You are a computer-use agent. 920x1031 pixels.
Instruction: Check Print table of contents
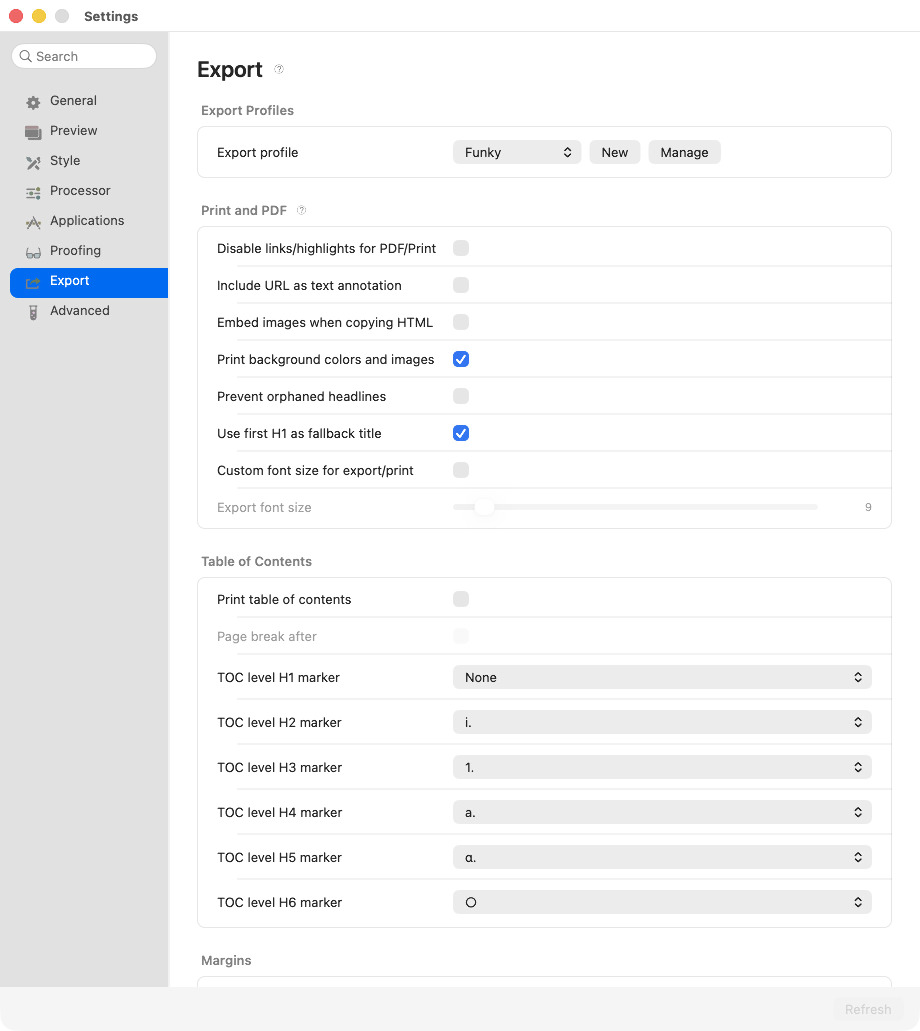coord(461,599)
